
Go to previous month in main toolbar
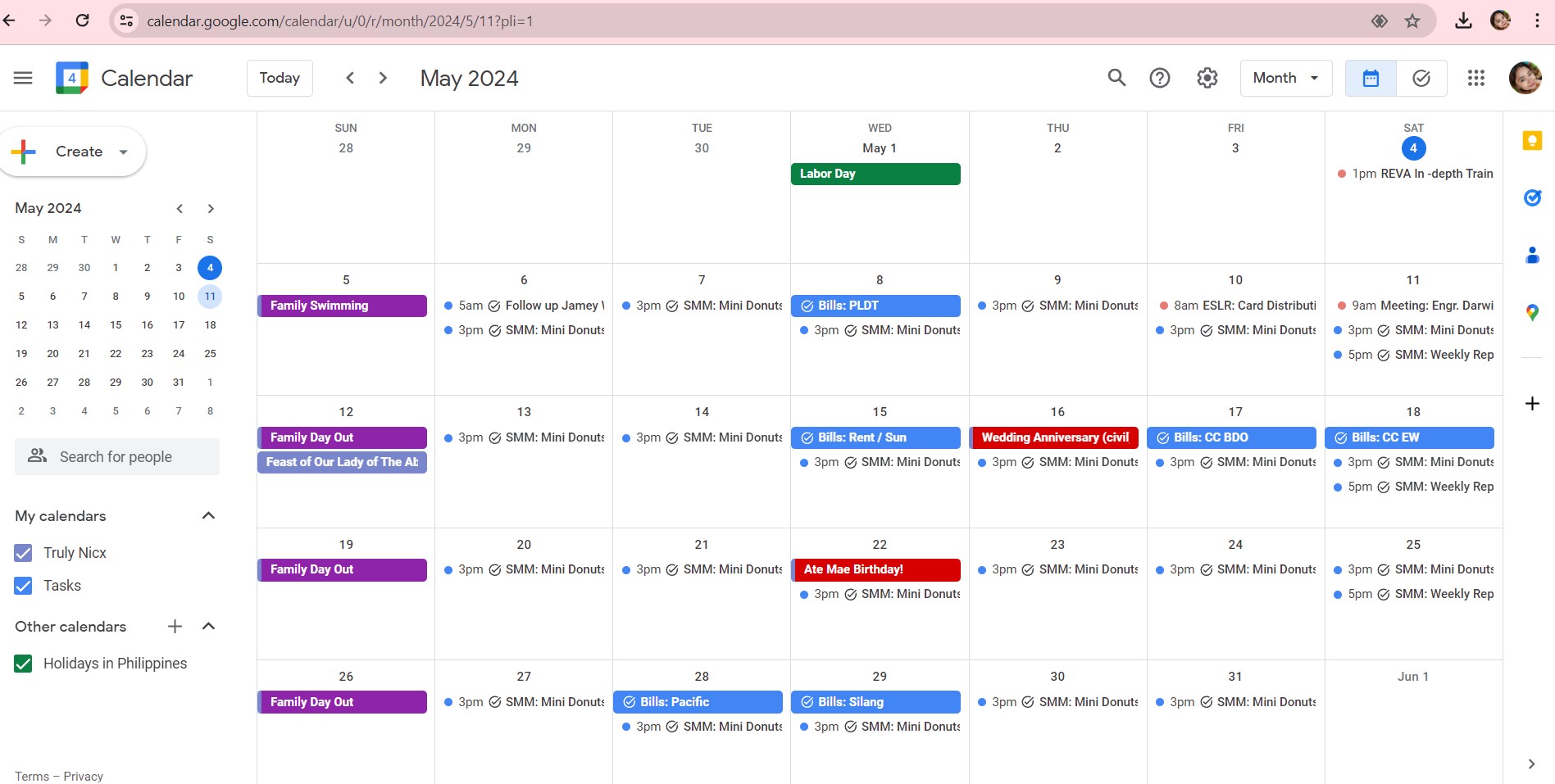[x=350, y=78]
